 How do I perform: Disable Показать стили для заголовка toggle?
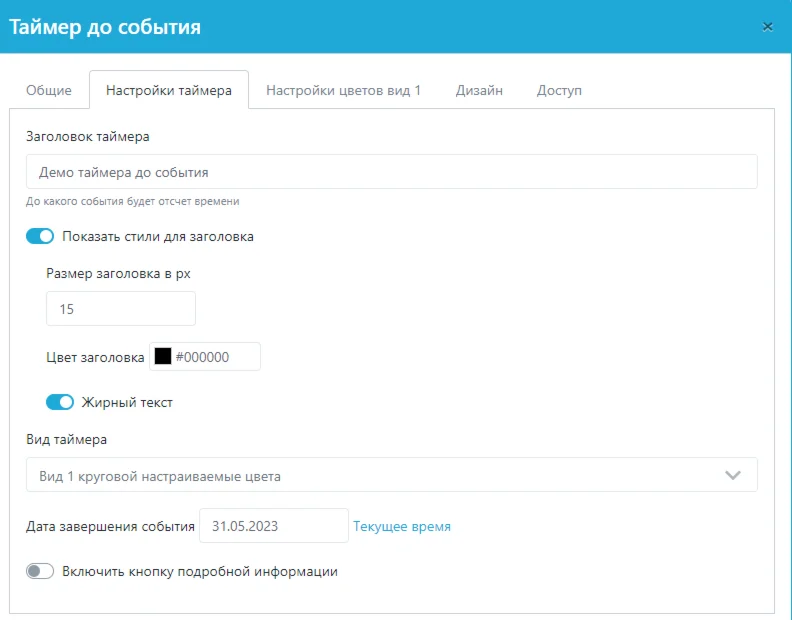click(40, 237)
